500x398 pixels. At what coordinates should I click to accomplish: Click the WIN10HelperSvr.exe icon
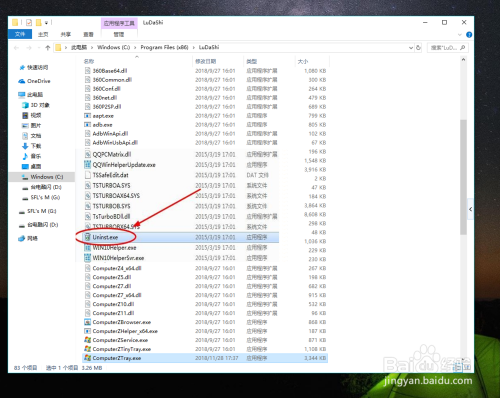87,258
